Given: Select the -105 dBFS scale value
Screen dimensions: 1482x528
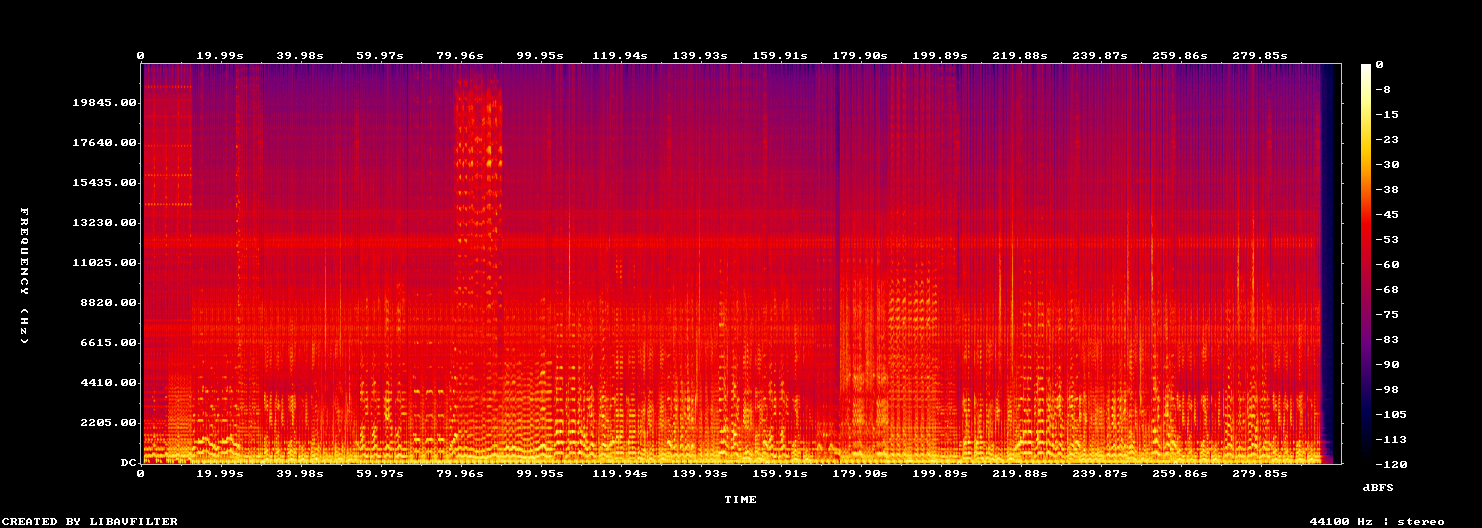Looking at the screenshot, I should pyautogui.click(x=1391, y=415).
